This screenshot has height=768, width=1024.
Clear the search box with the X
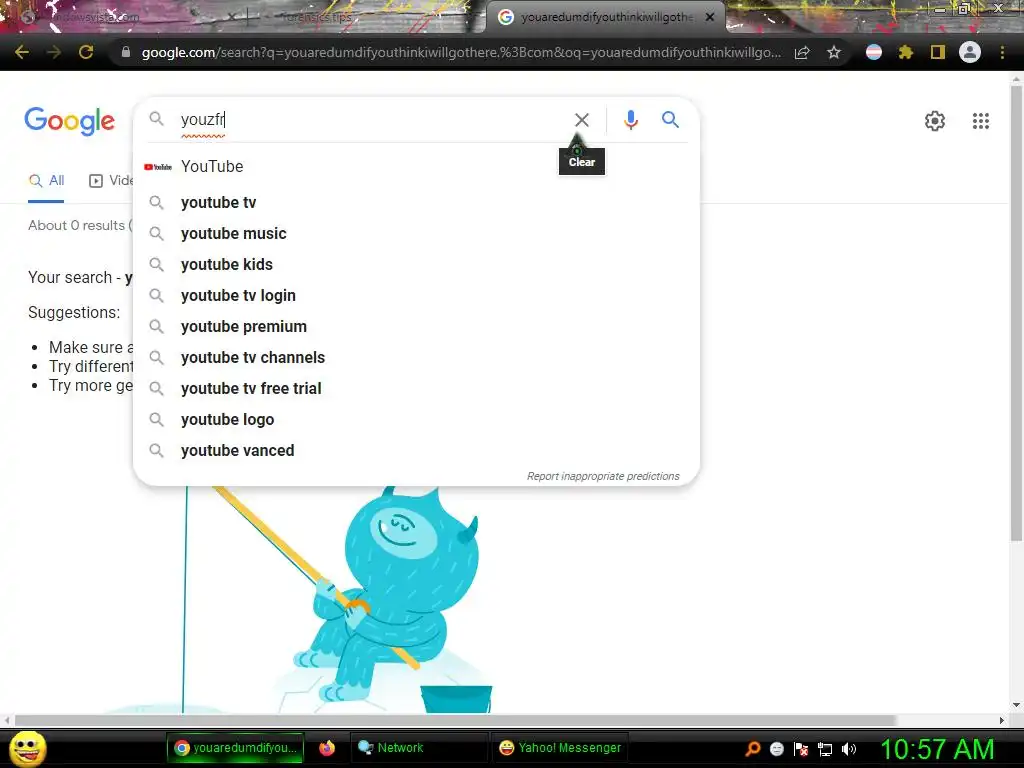click(581, 120)
